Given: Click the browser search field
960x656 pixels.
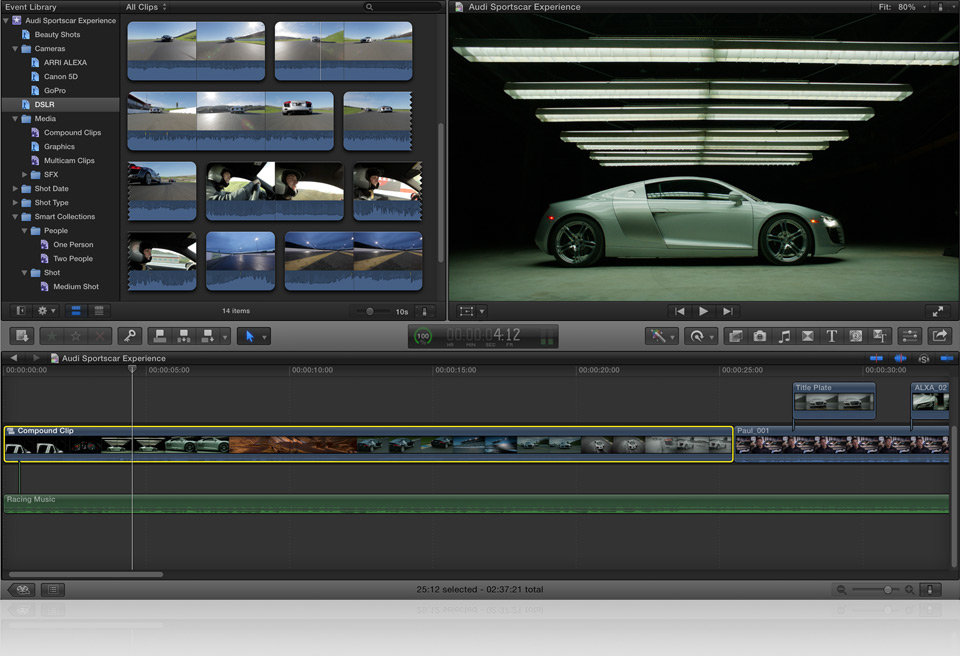Looking at the screenshot, I should coord(403,7).
